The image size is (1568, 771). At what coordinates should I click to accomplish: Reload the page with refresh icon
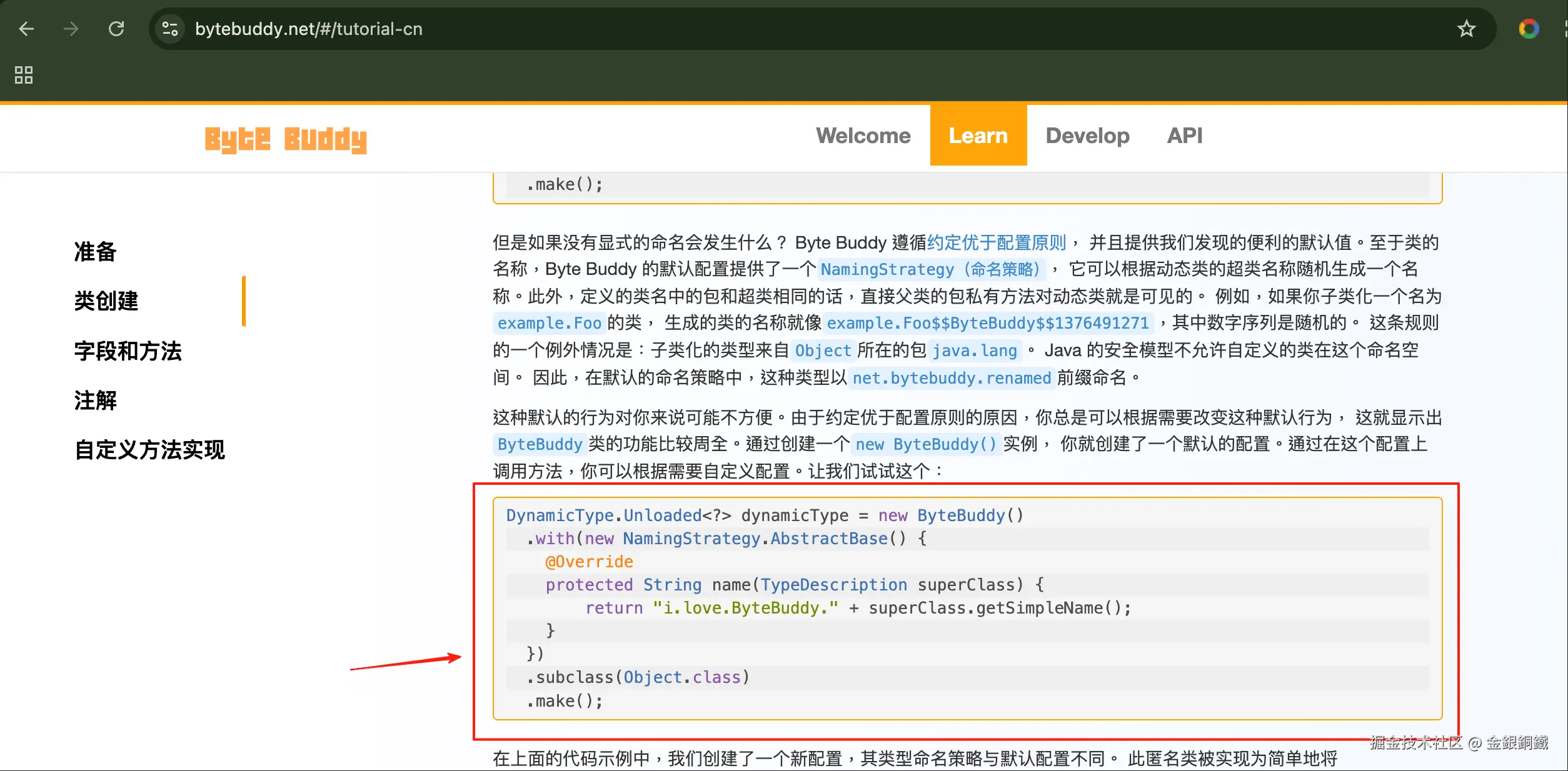(116, 29)
